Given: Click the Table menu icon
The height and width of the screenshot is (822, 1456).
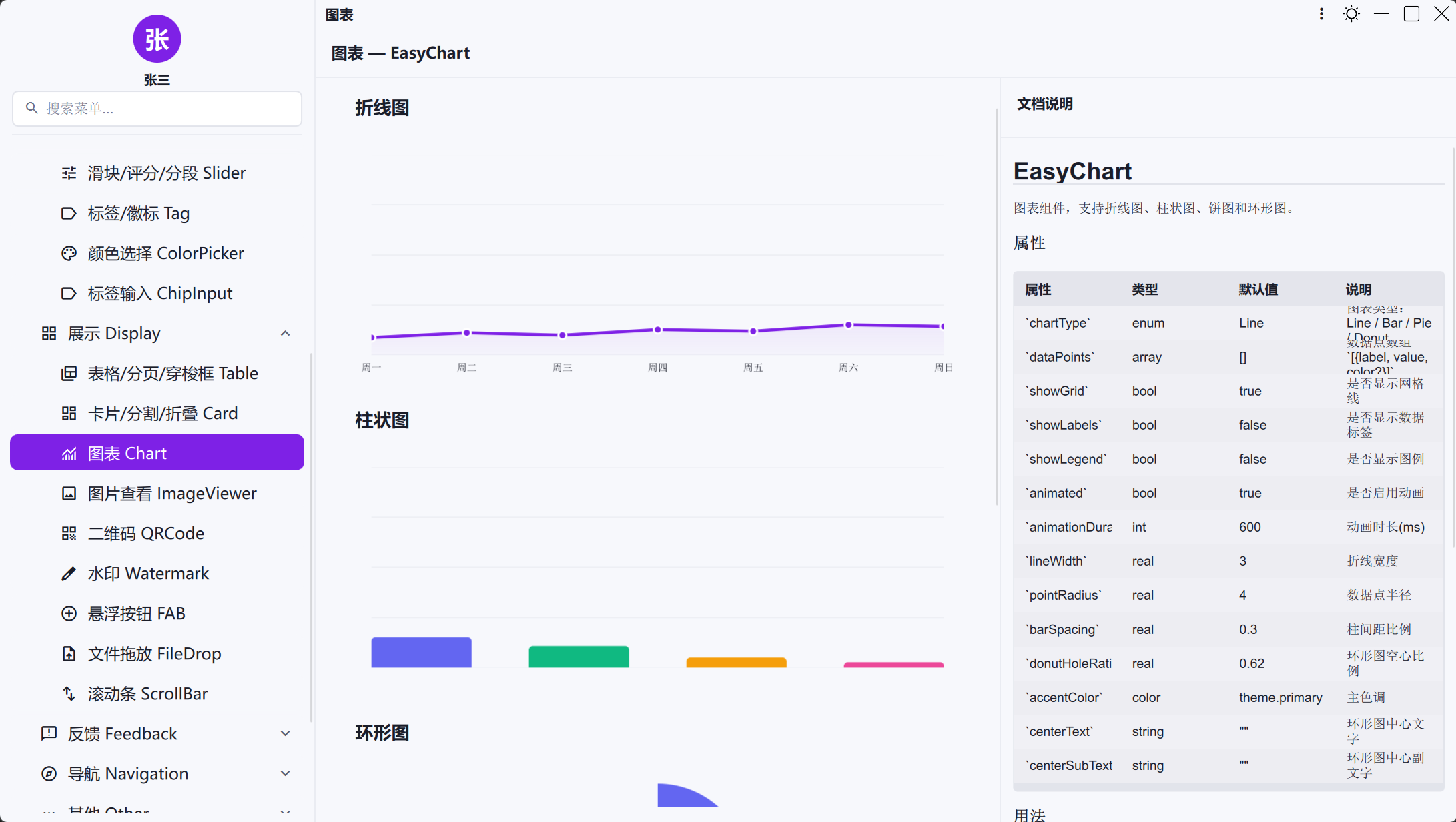Looking at the screenshot, I should point(69,374).
